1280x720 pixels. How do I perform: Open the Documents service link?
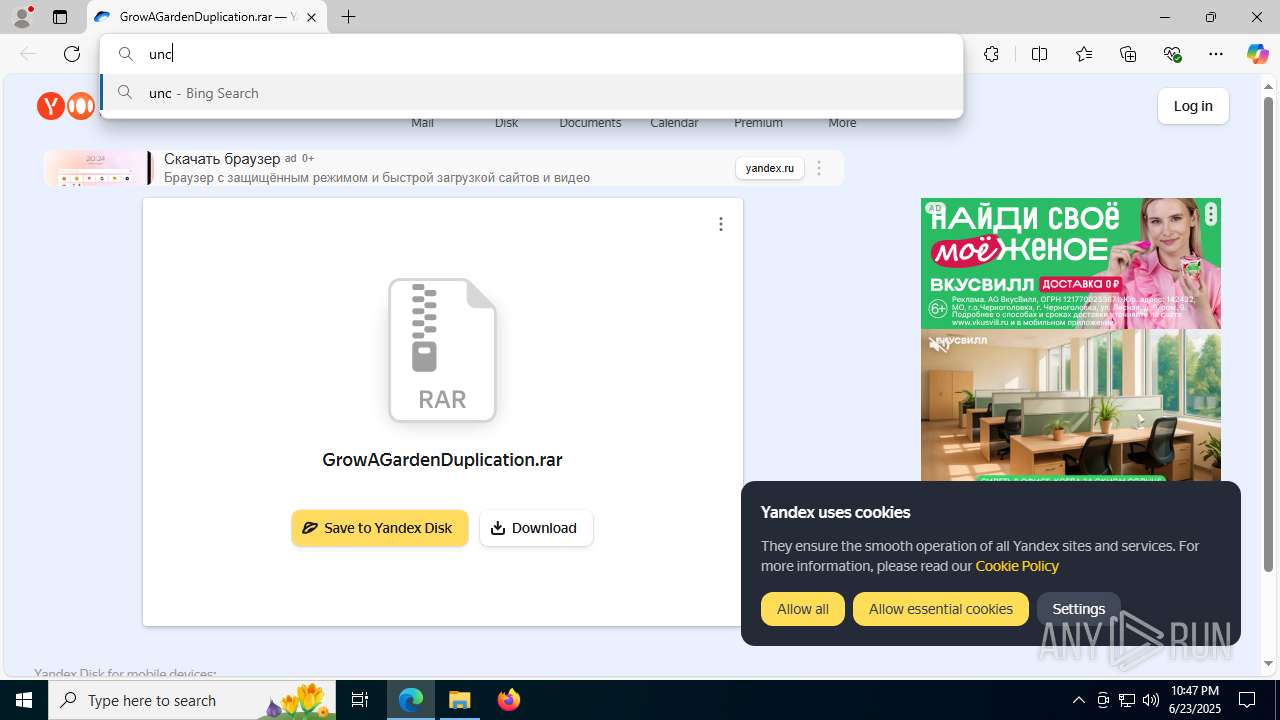tap(590, 123)
